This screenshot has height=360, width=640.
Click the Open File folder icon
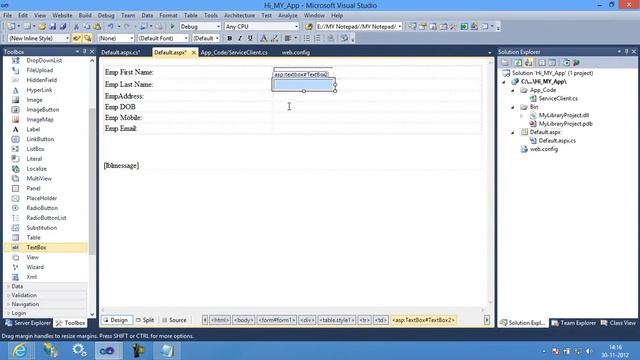pyautogui.click(x=42, y=27)
